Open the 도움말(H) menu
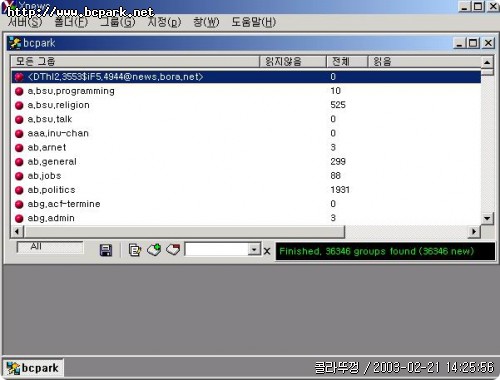Screen dimensions: 500x380 (x=254, y=22)
